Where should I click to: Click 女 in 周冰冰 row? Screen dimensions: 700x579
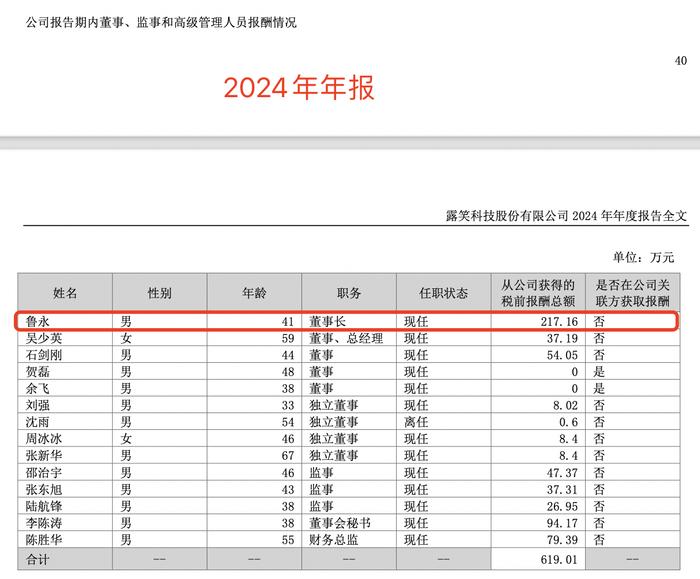click(126, 439)
